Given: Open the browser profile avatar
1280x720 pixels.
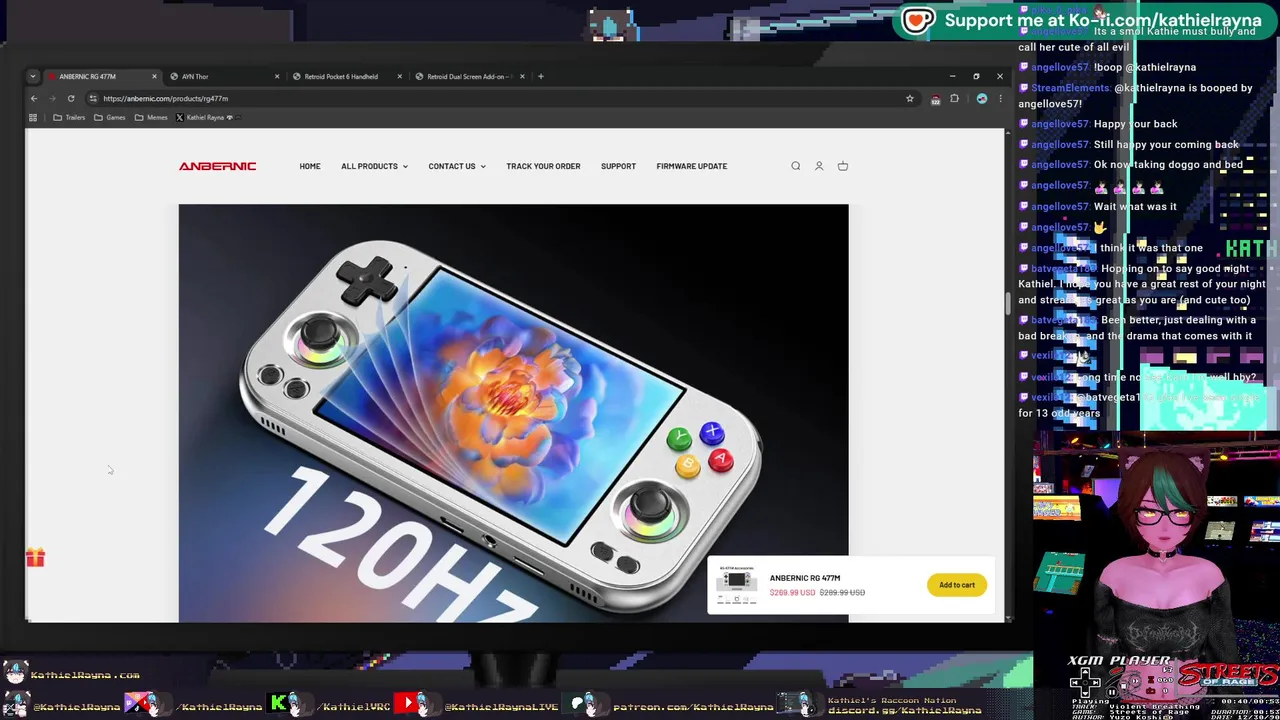Looking at the screenshot, I should pyautogui.click(x=982, y=98).
